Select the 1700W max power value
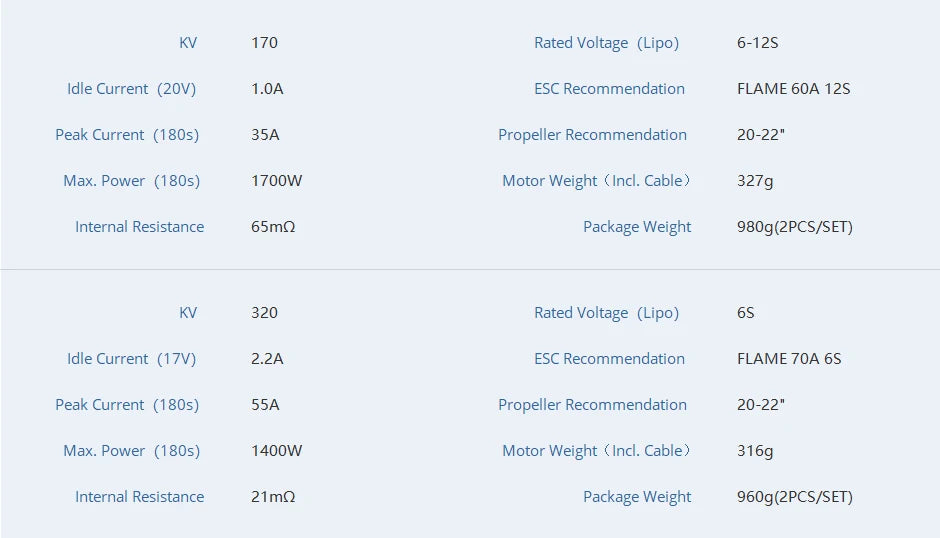 276,181
